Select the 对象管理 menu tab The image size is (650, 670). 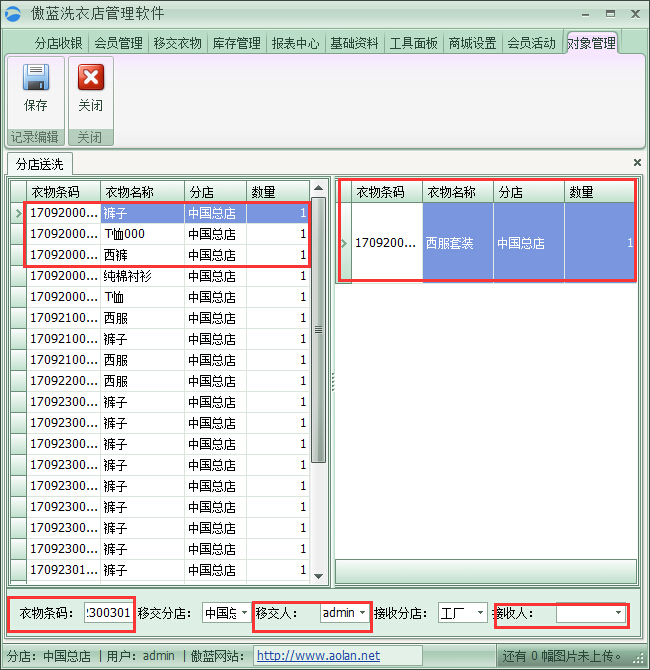[591, 43]
